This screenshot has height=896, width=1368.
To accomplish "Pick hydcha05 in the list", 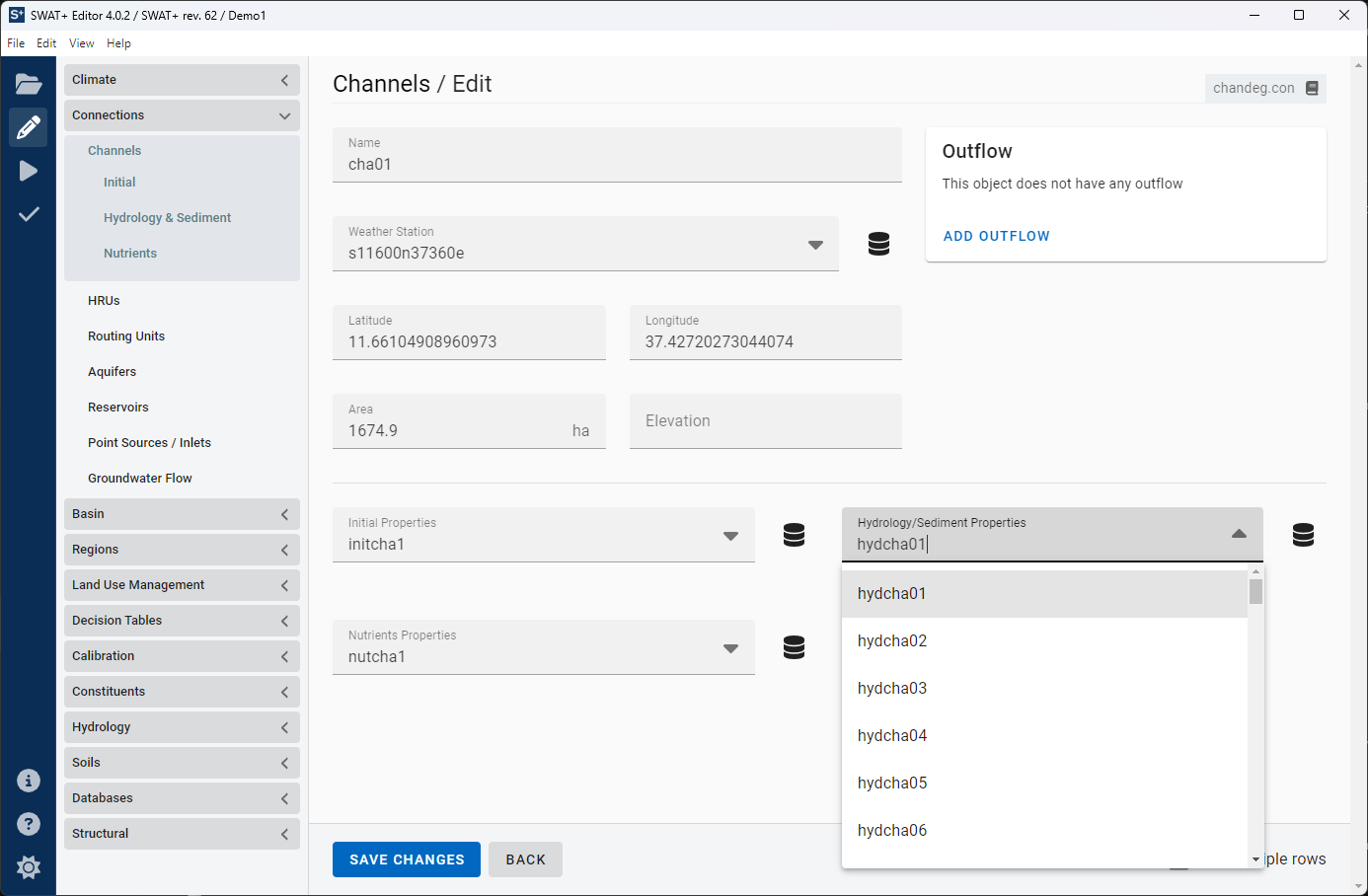I will 1044,784.
